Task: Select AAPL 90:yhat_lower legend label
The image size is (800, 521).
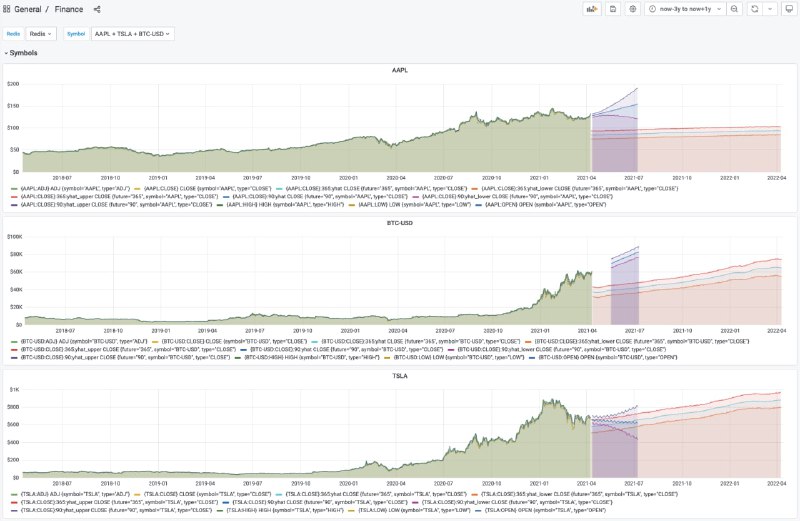Action: point(517,196)
